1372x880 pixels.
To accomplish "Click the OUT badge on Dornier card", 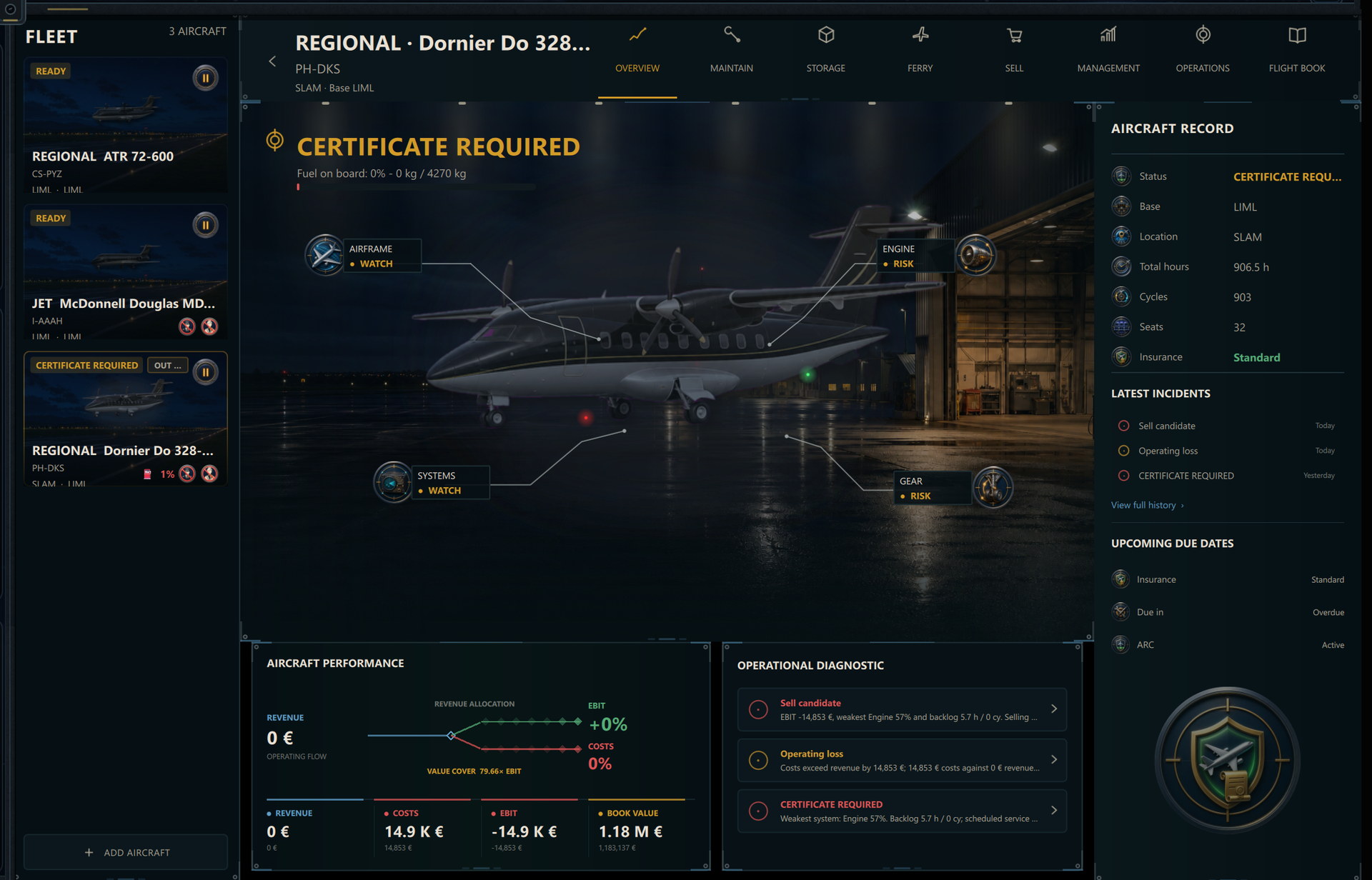I will 168,365.
